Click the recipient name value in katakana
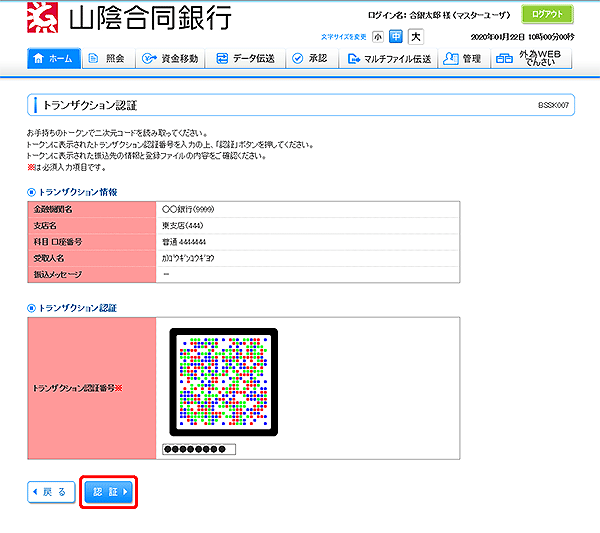Image resolution: width=600 pixels, height=533 pixels. (x=188, y=258)
